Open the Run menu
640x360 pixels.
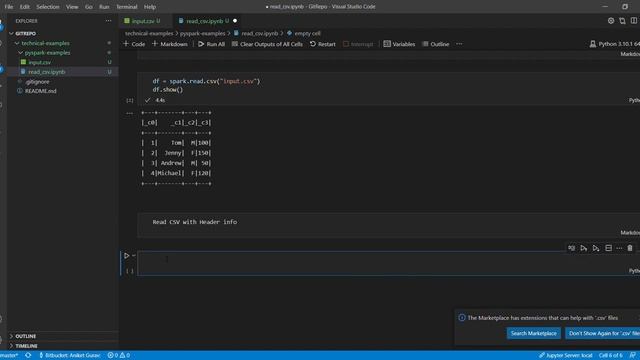coord(104,7)
